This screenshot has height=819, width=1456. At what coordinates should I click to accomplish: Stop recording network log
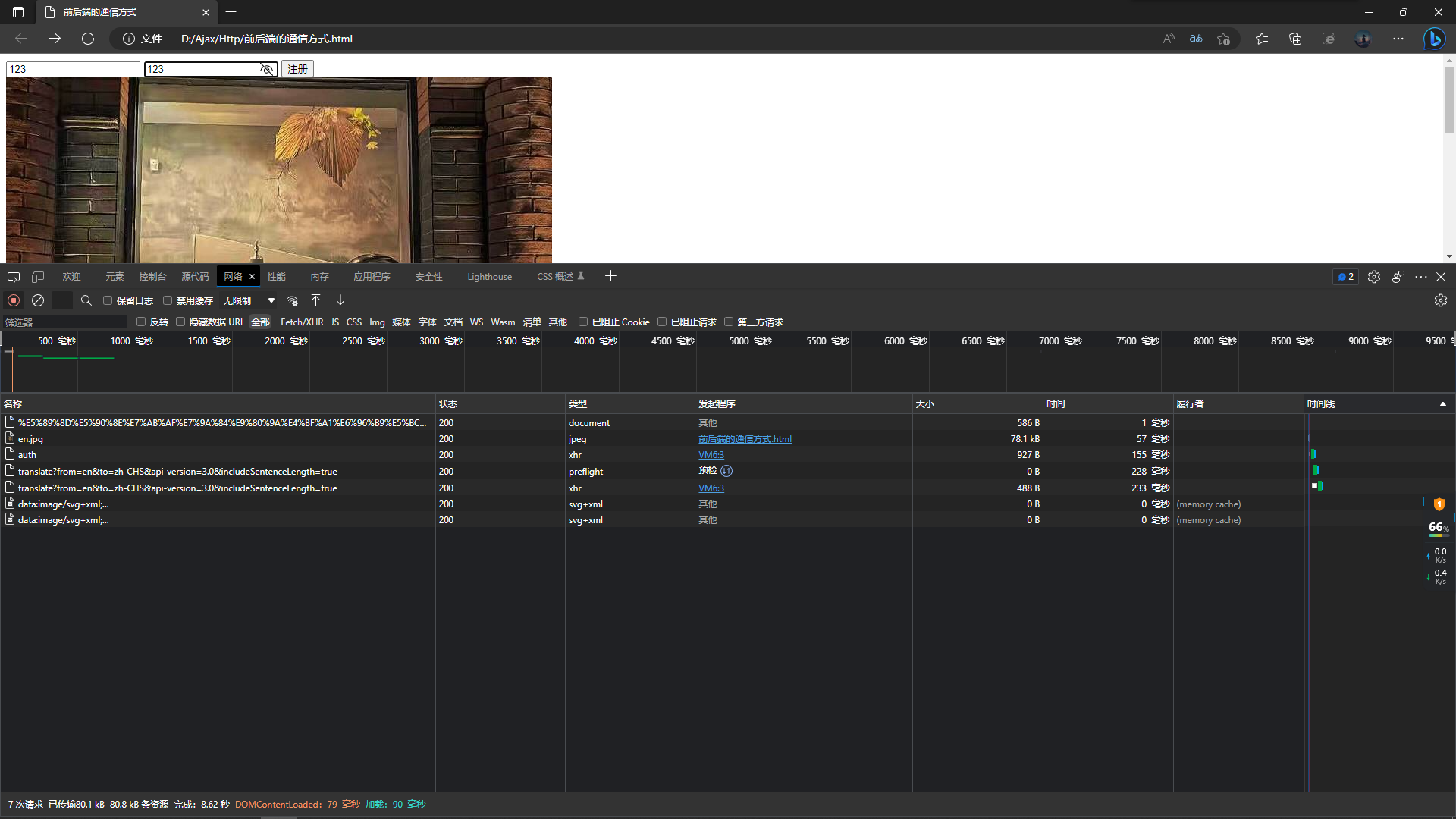tap(14, 300)
